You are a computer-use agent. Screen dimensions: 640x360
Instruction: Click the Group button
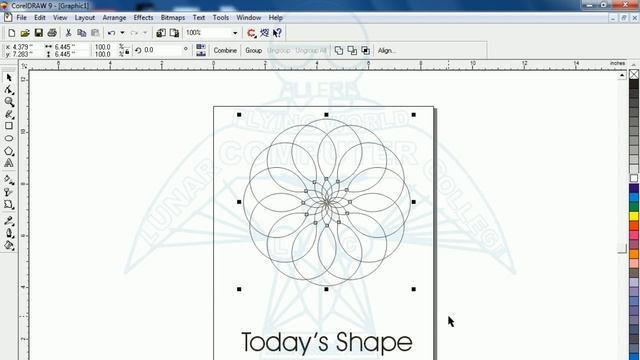253,51
